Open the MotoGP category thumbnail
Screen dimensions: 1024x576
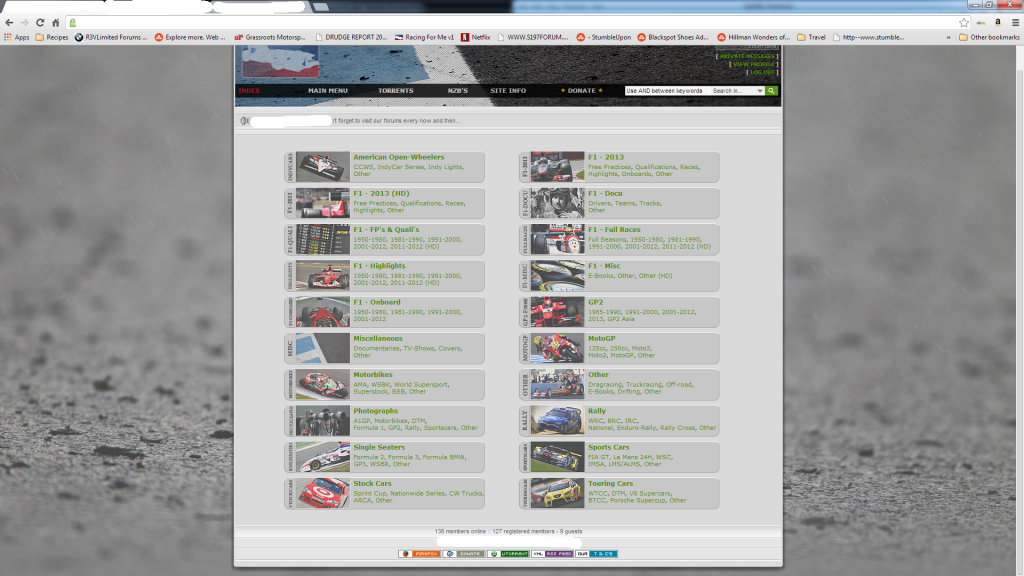click(558, 348)
